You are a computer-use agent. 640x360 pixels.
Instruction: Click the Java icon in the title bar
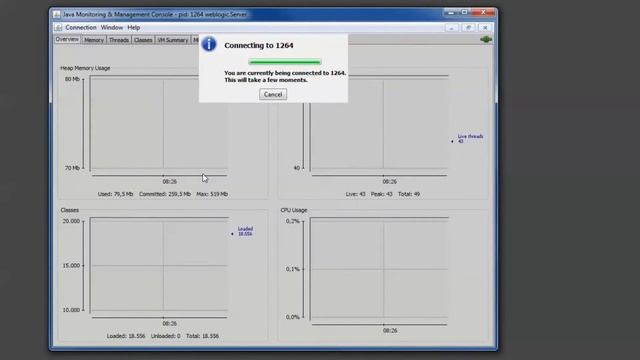(x=57, y=15)
